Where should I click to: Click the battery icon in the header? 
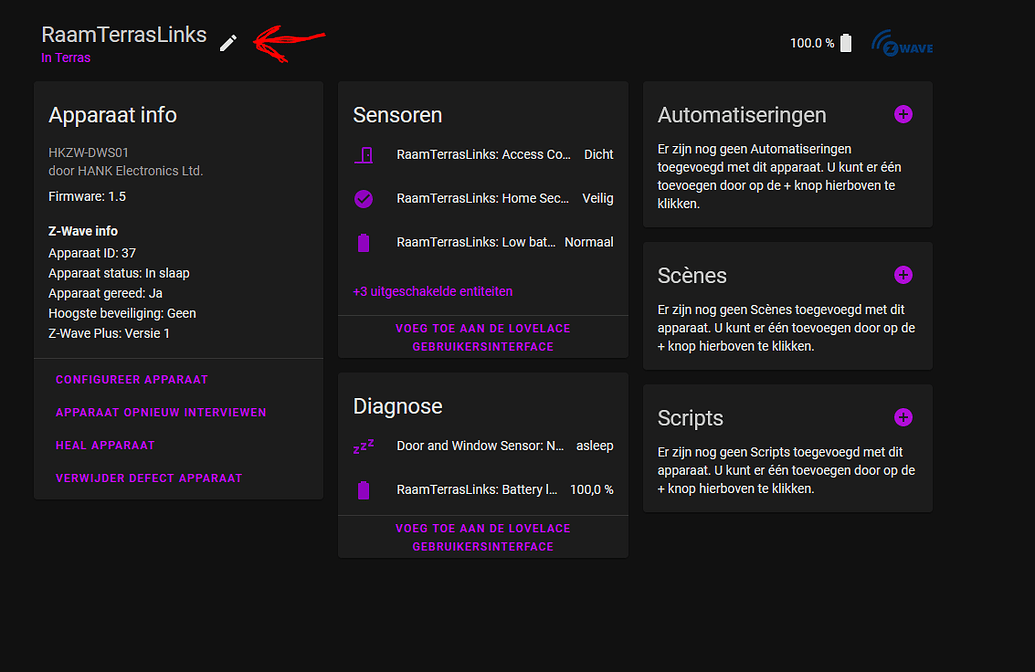point(846,43)
